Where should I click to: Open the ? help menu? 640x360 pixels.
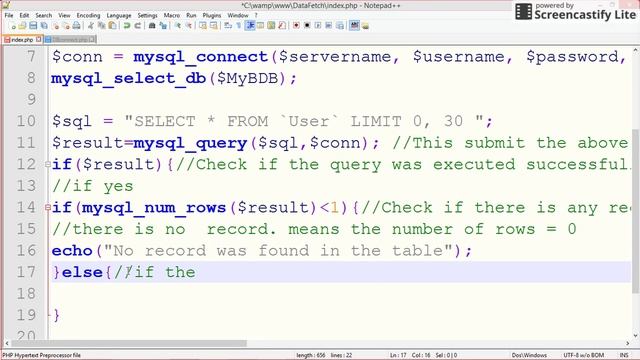[256, 15]
